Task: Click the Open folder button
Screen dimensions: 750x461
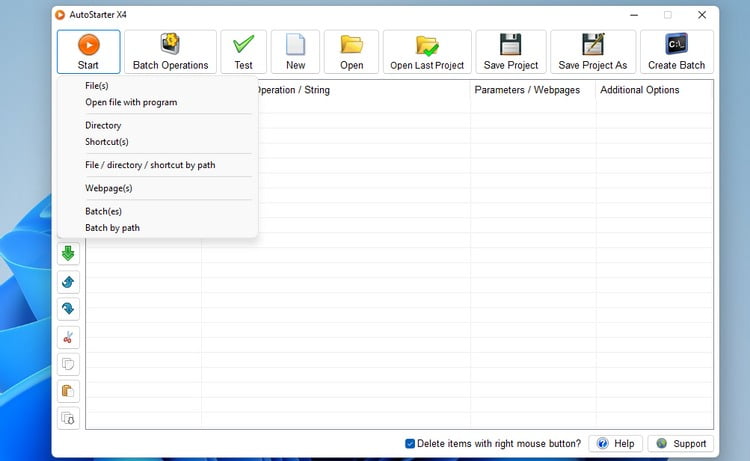Action: 352,52
